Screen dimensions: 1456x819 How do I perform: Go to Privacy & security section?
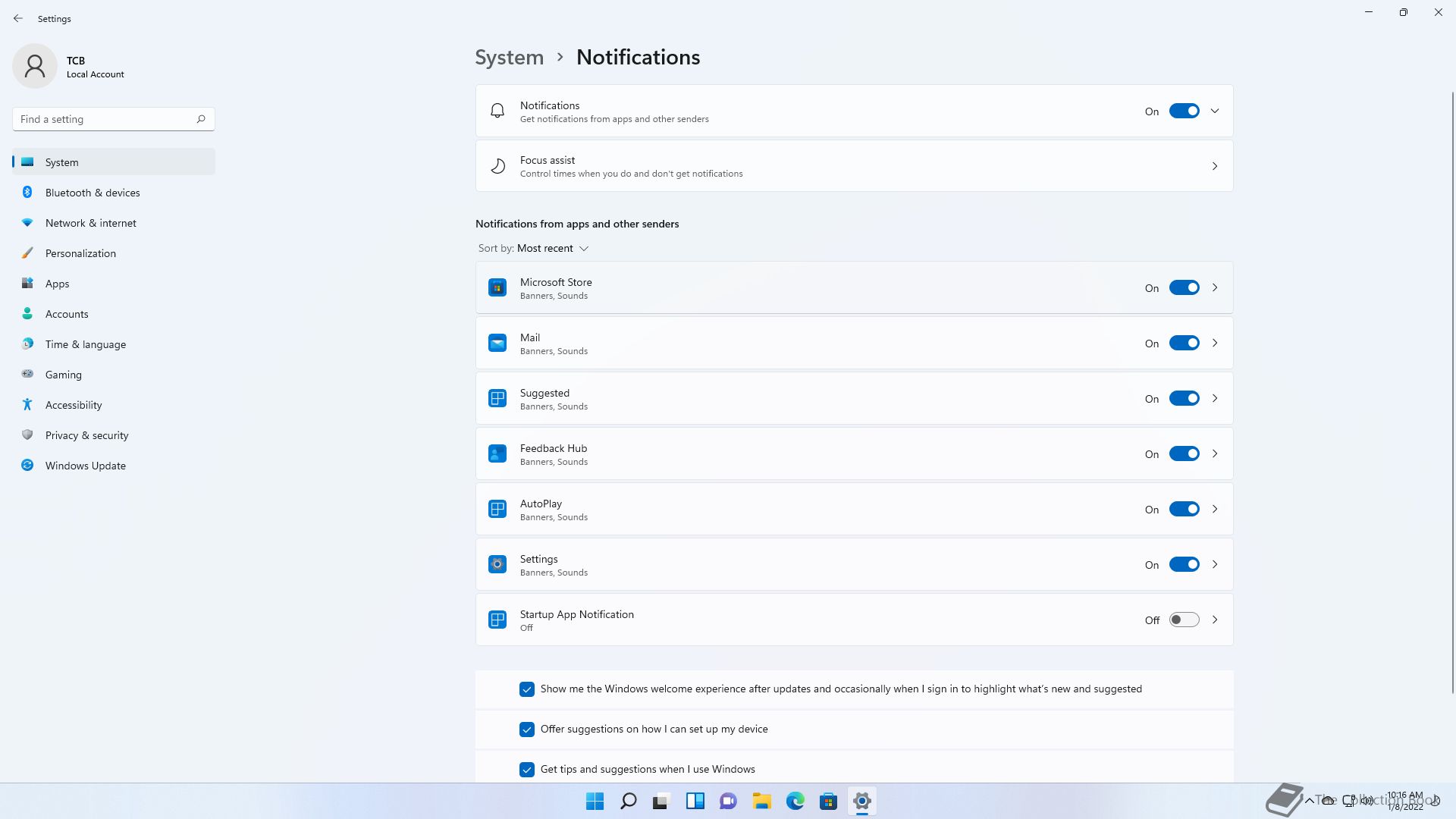click(86, 435)
